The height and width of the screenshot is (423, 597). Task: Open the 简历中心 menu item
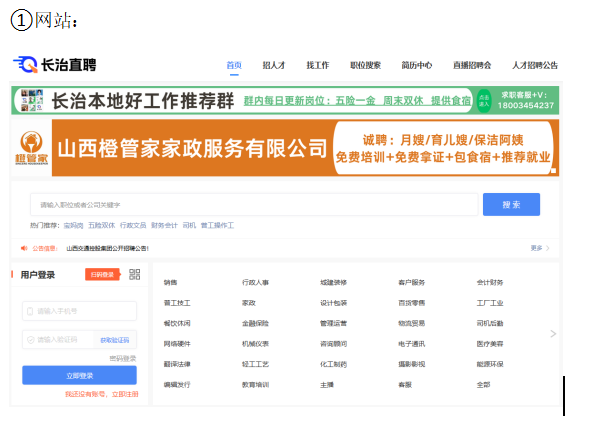click(417, 65)
